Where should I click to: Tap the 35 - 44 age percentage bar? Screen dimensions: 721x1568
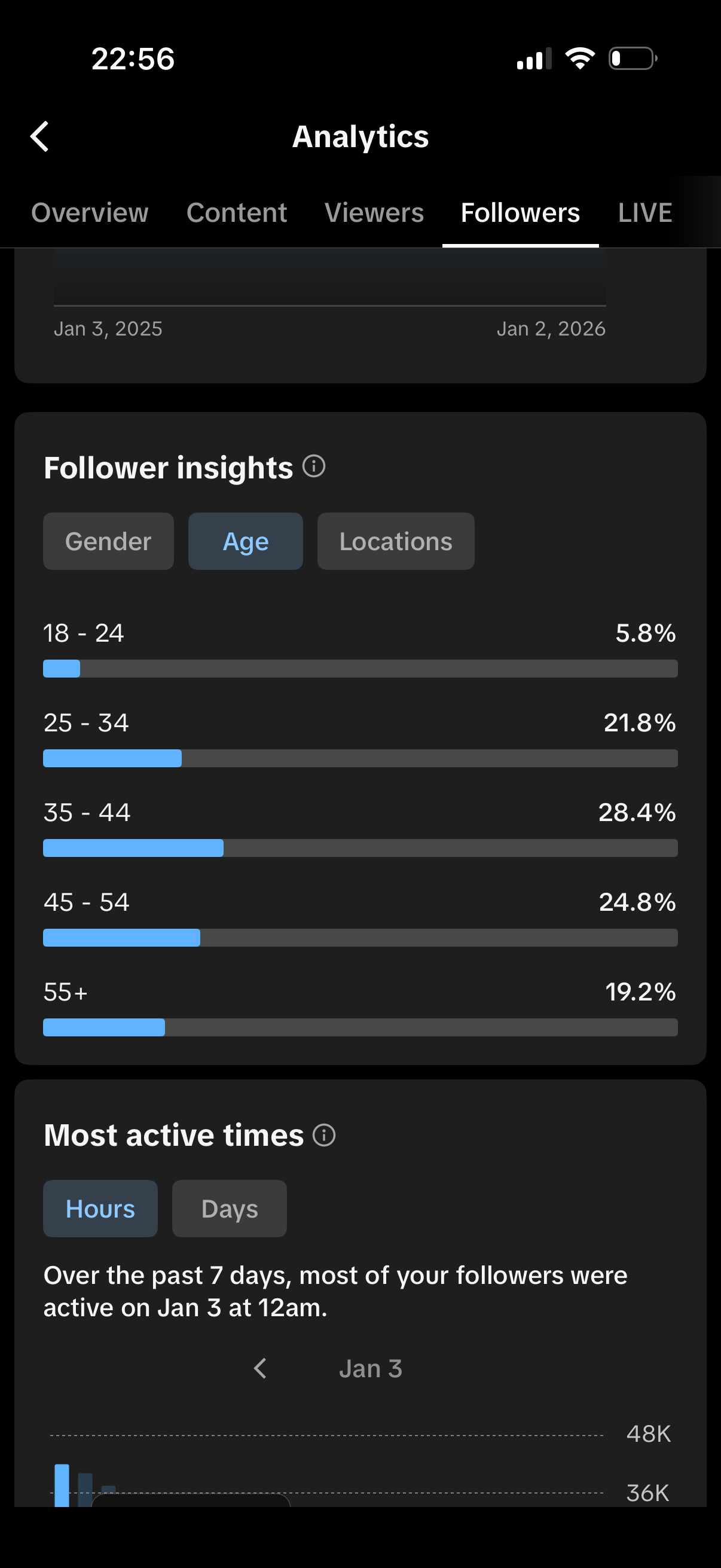click(360, 848)
